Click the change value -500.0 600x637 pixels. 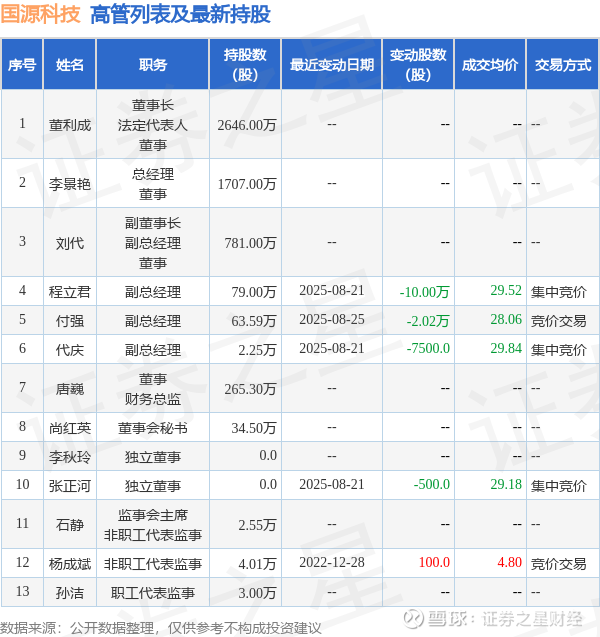pyautogui.click(x=431, y=484)
